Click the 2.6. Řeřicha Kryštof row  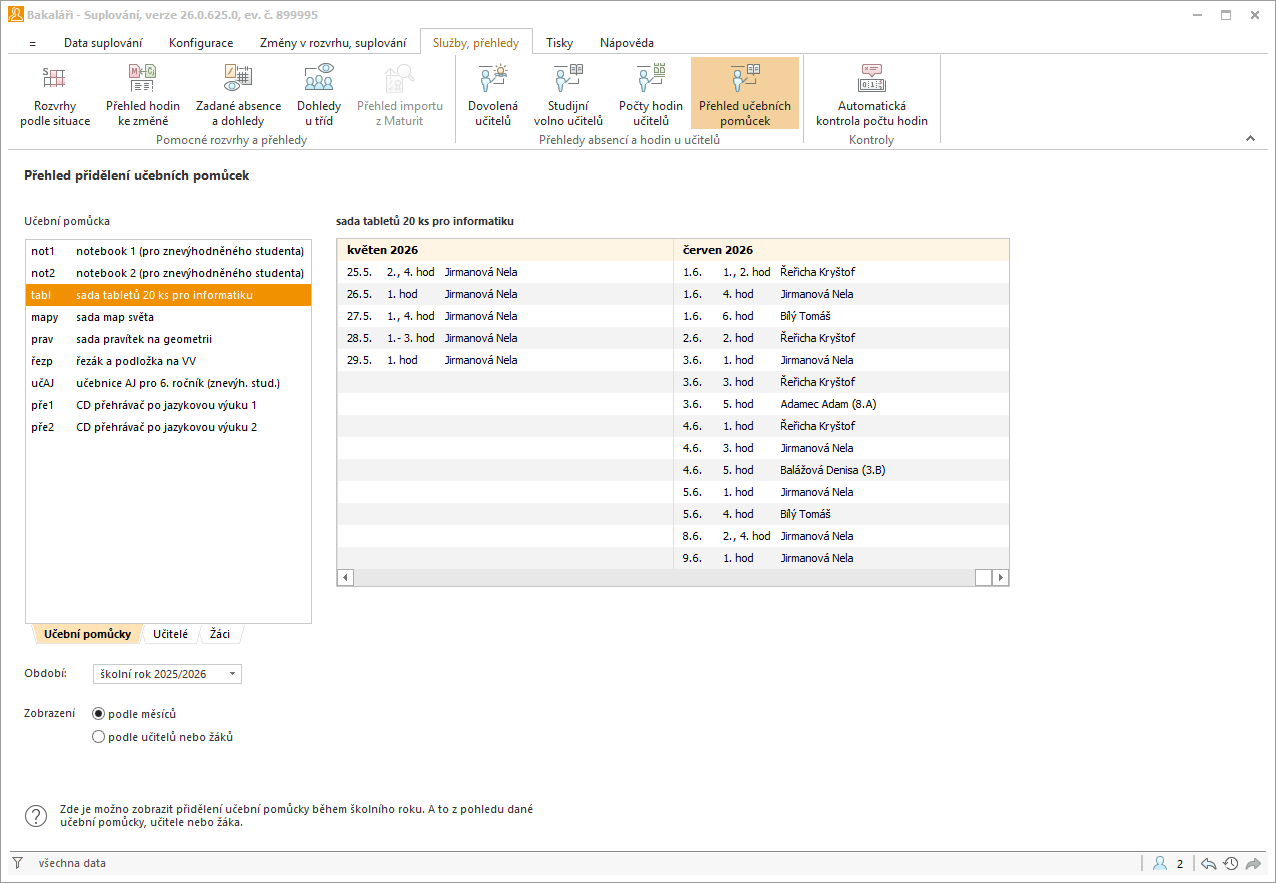pyautogui.click(x=842, y=338)
